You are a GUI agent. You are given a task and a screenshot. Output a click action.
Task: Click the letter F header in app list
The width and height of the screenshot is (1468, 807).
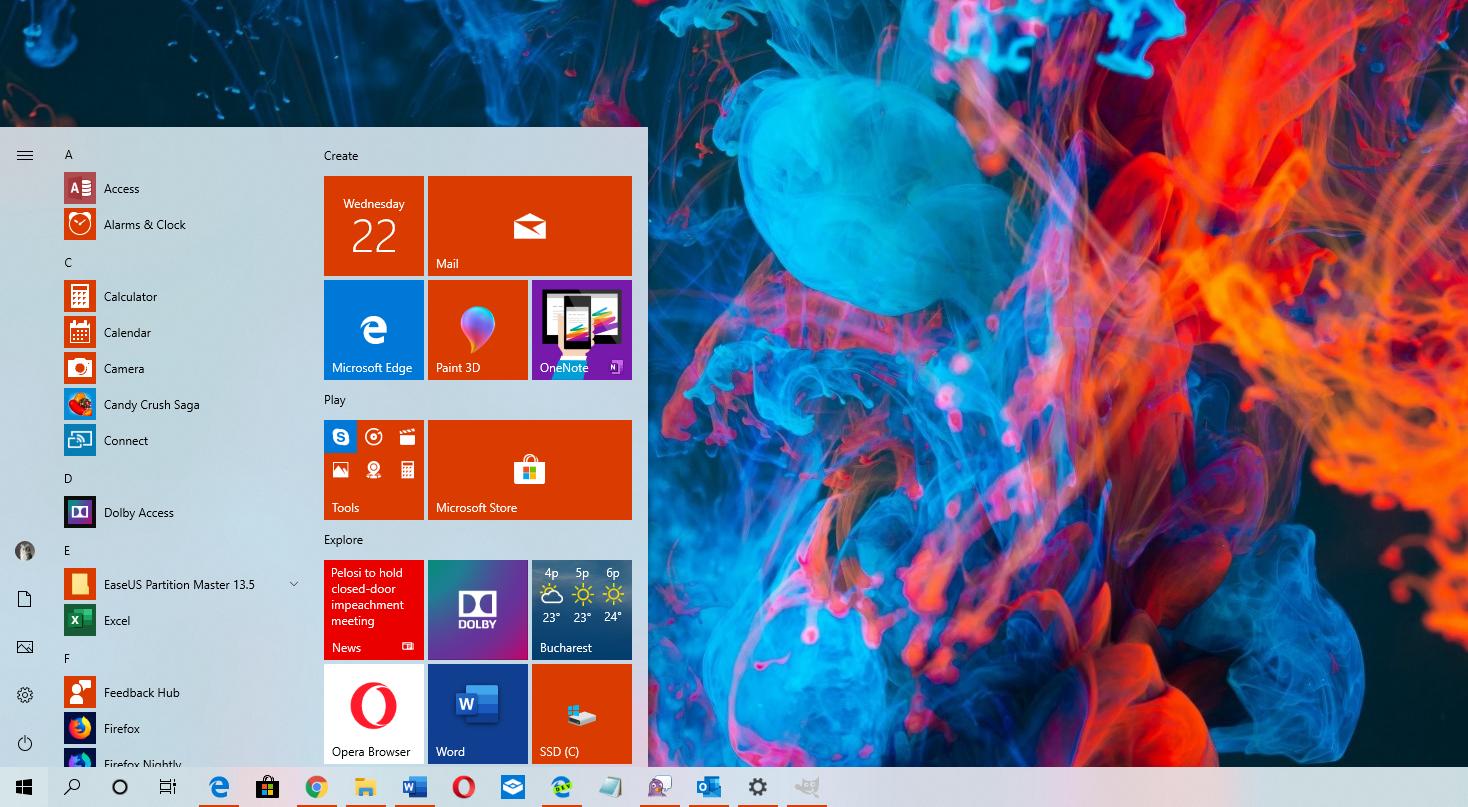coord(67,659)
